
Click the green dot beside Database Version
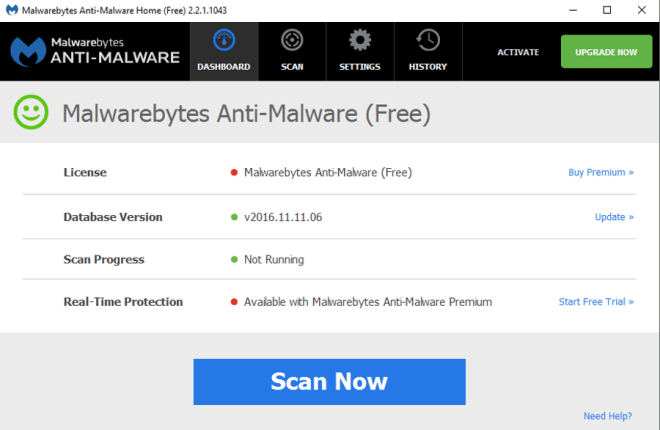[234, 217]
